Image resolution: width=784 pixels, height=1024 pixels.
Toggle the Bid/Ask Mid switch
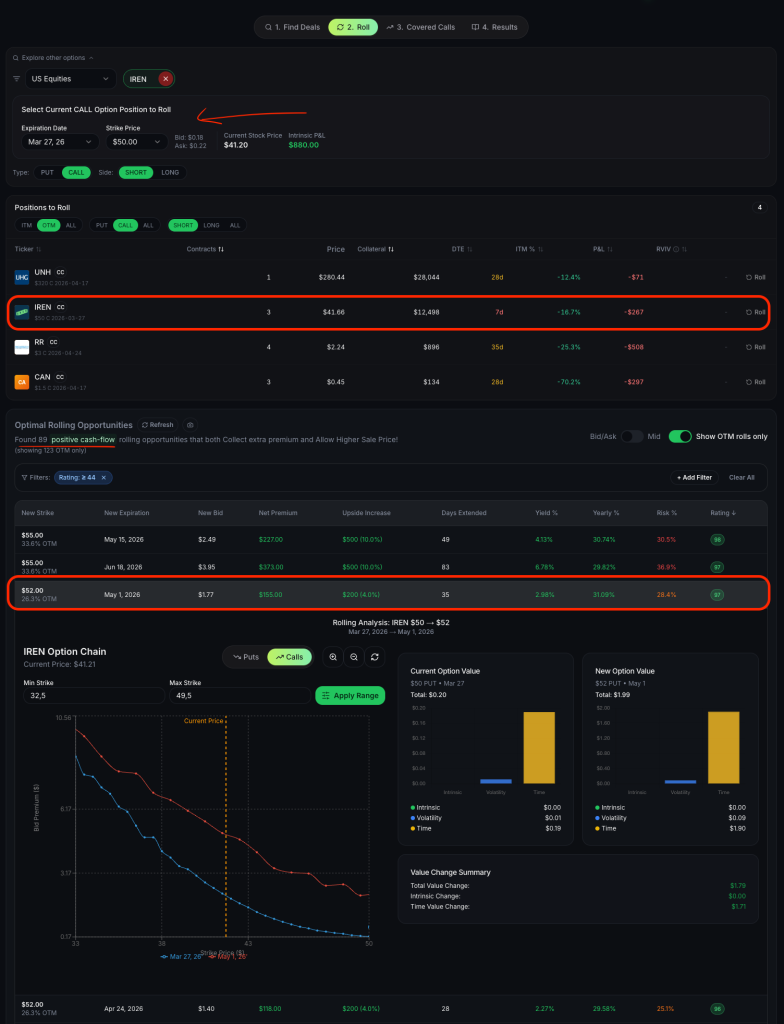tap(632, 436)
